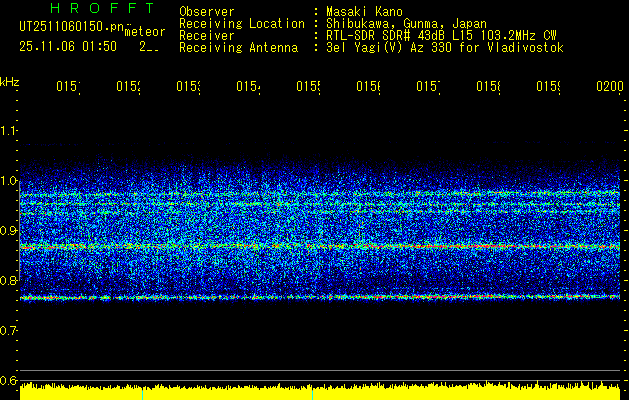Select the Observer field label
This screenshot has height=400, width=629.
coord(206,10)
